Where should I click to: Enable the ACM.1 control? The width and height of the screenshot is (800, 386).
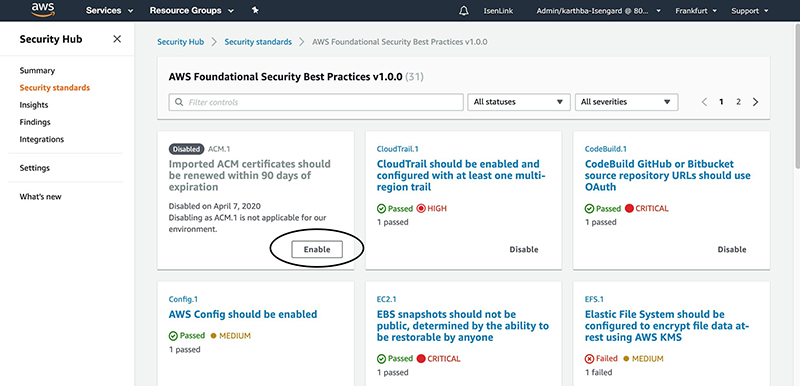317,249
